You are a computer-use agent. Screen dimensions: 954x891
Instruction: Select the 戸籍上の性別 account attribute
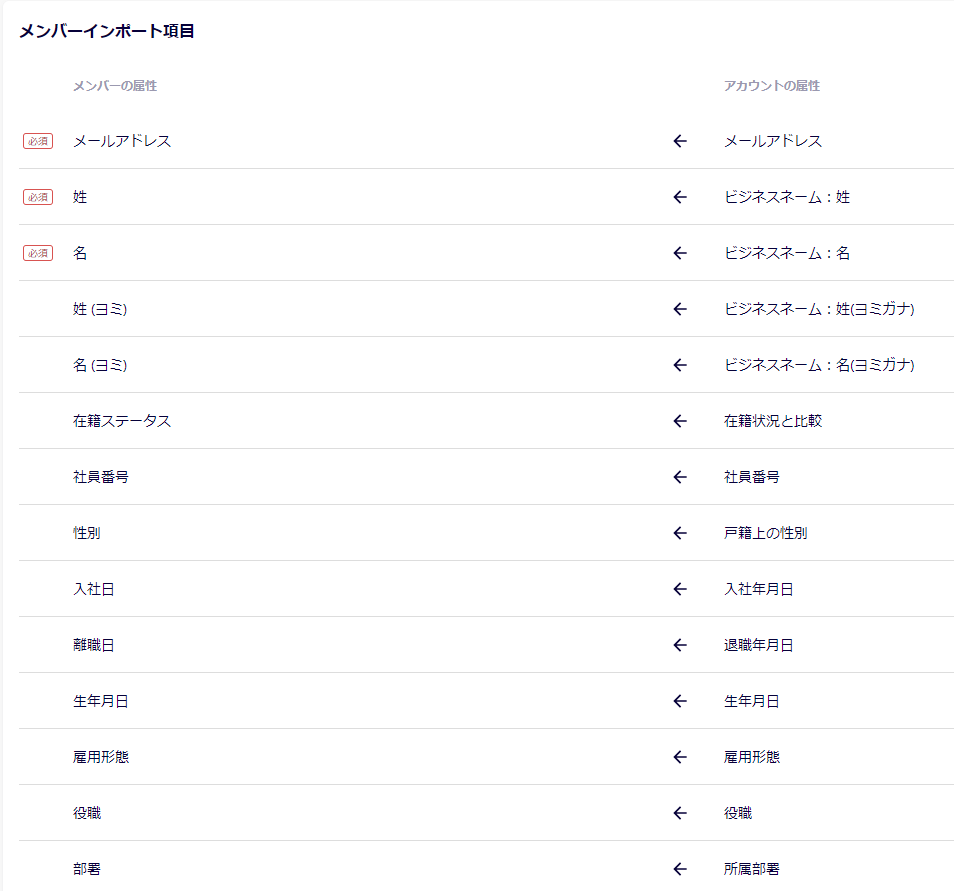coord(765,533)
